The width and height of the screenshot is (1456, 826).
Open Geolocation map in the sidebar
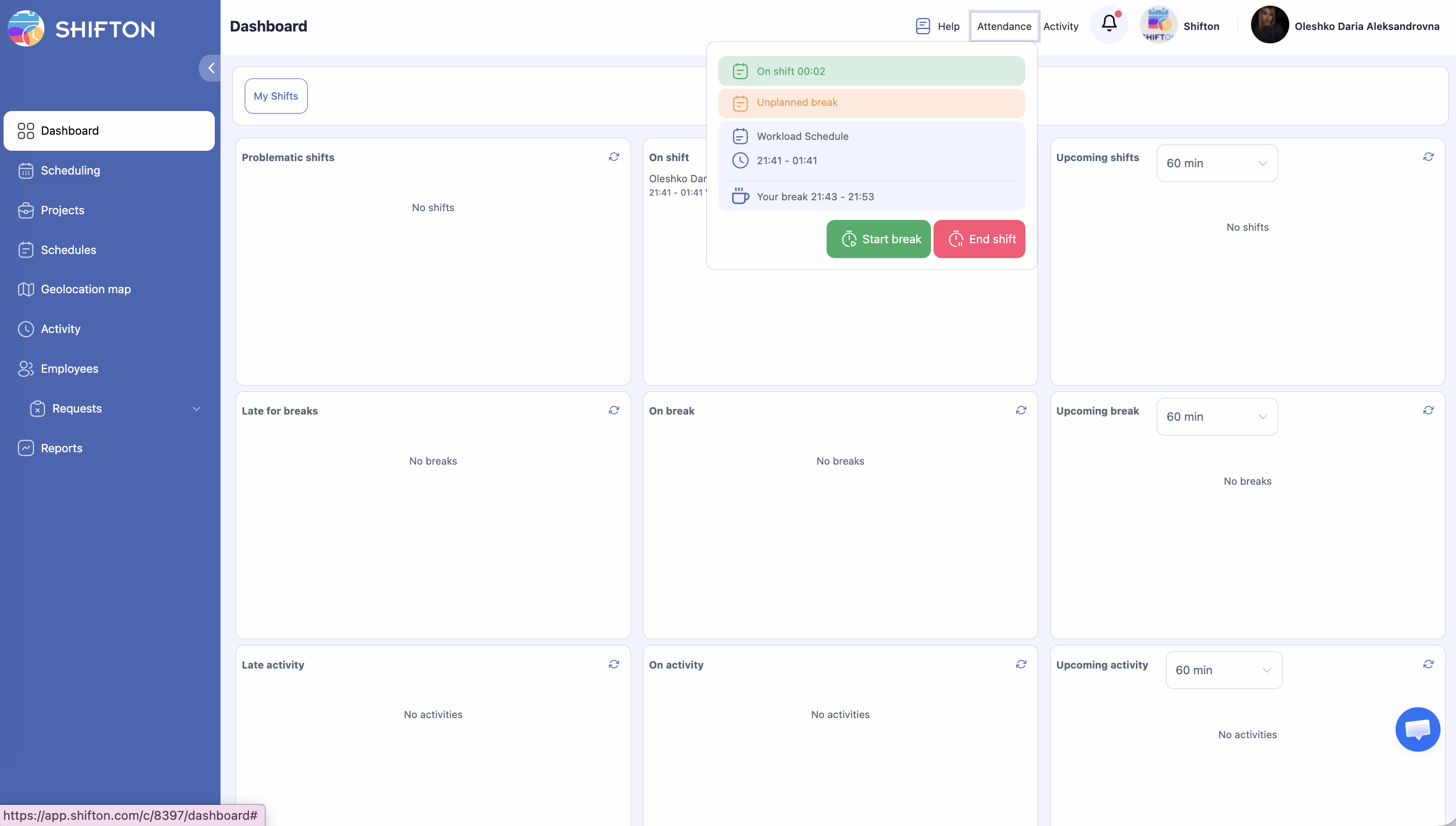tap(86, 289)
